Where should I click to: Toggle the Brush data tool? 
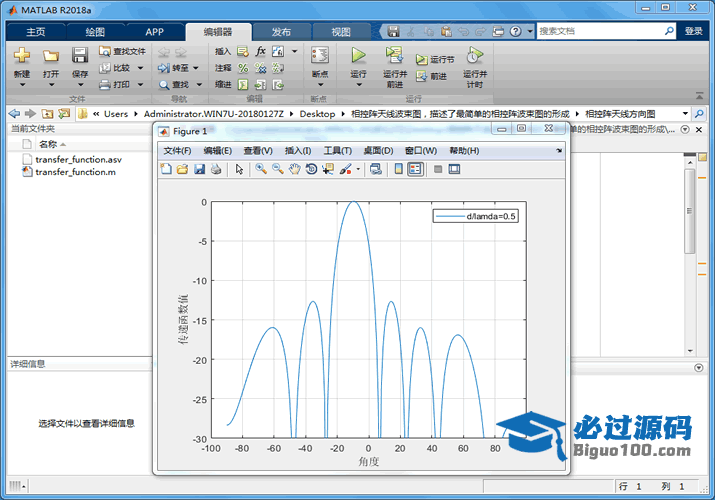[346, 169]
